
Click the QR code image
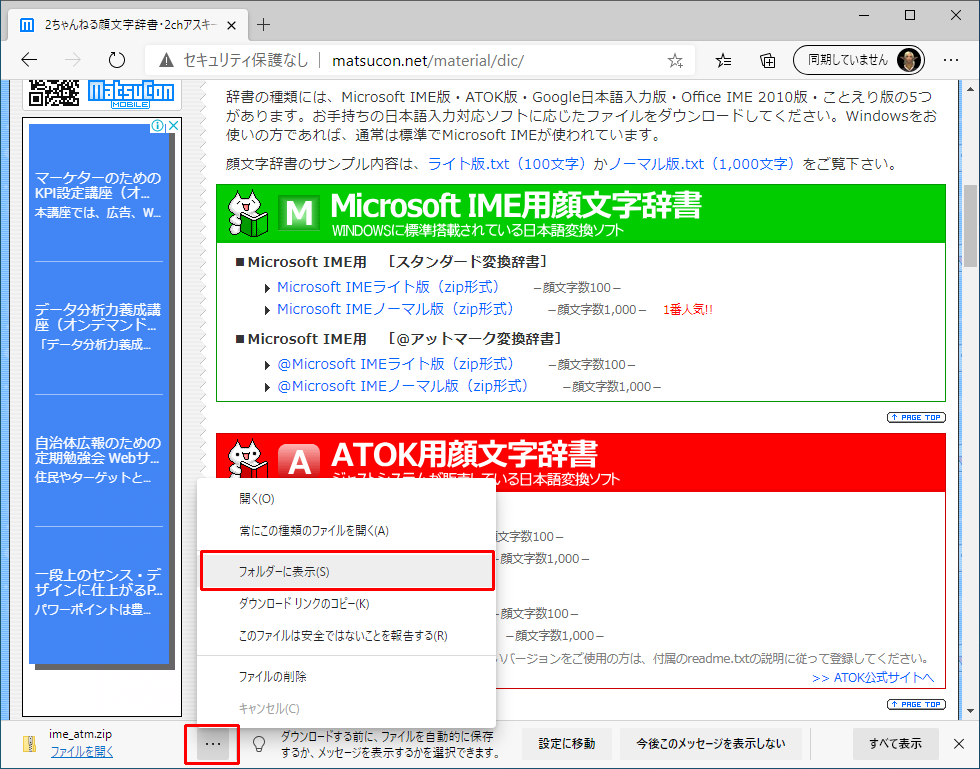(x=54, y=93)
